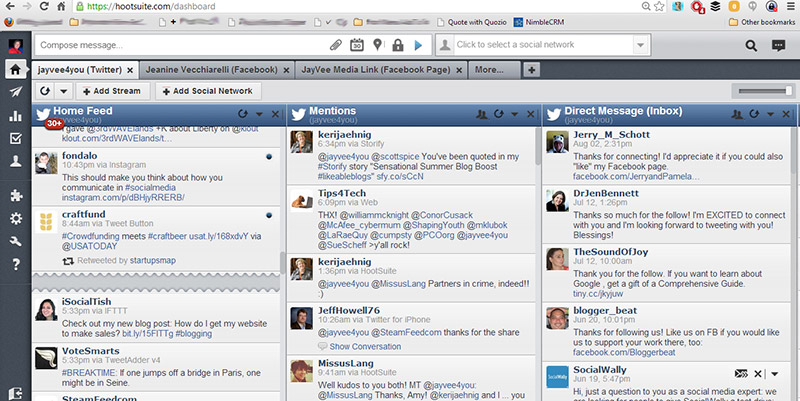Expand the social network selector dropdown
The image size is (800, 401).
coord(641,45)
